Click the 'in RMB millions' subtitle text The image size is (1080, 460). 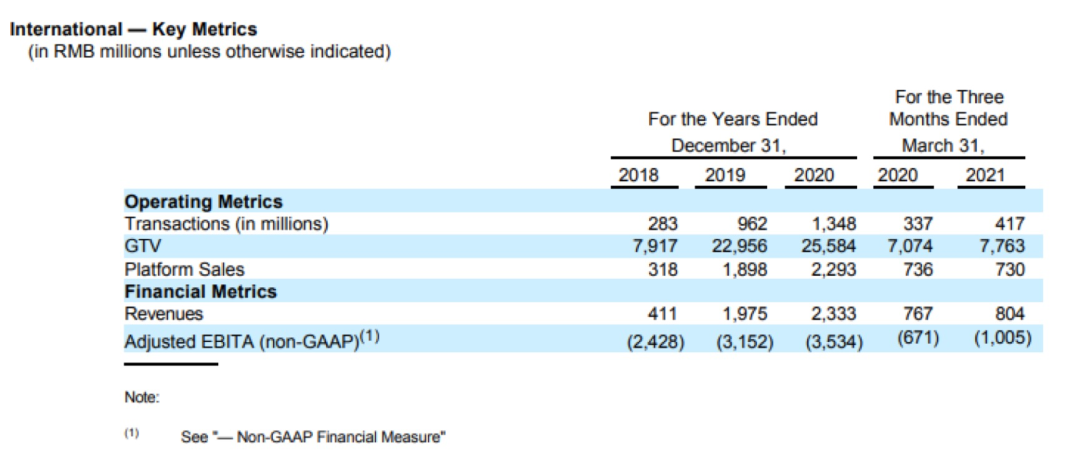(x=208, y=51)
